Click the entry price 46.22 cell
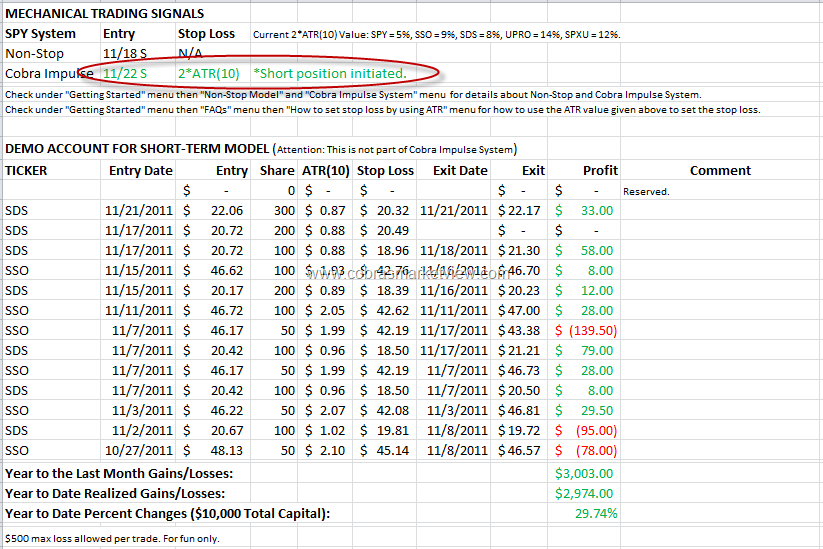 tap(213, 410)
